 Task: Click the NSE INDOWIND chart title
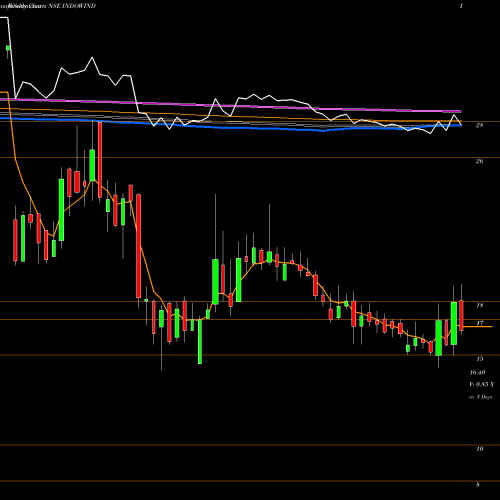72,6
